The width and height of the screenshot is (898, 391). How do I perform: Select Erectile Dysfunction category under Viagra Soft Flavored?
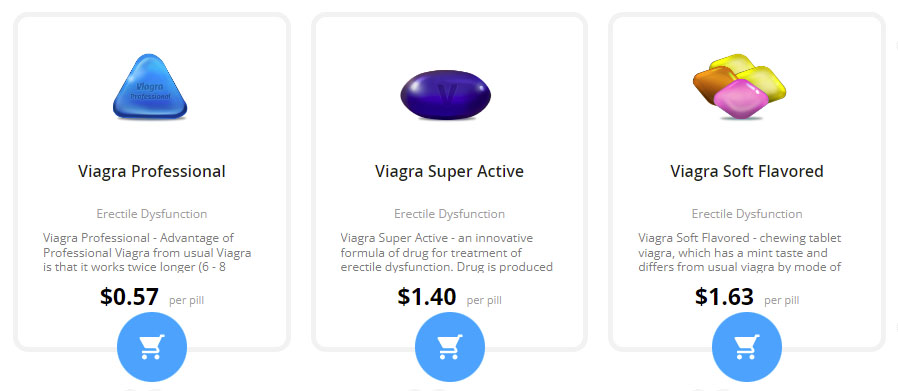(x=747, y=214)
